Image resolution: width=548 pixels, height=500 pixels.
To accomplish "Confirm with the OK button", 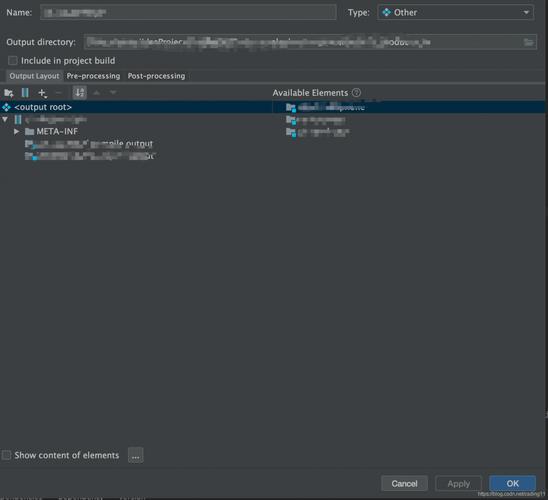I will [512, 483].
